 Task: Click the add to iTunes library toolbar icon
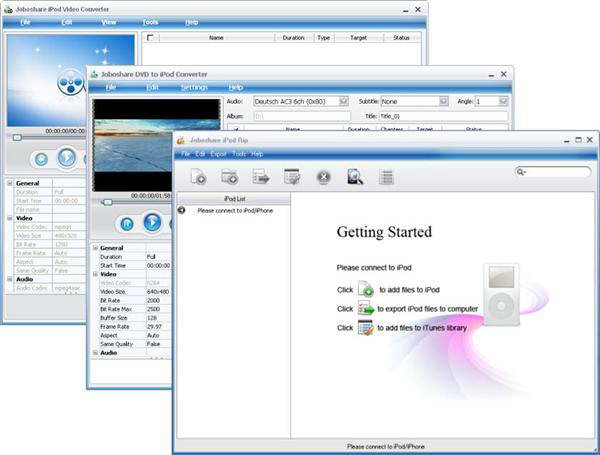pyautogui.click(x=292, y=177)
